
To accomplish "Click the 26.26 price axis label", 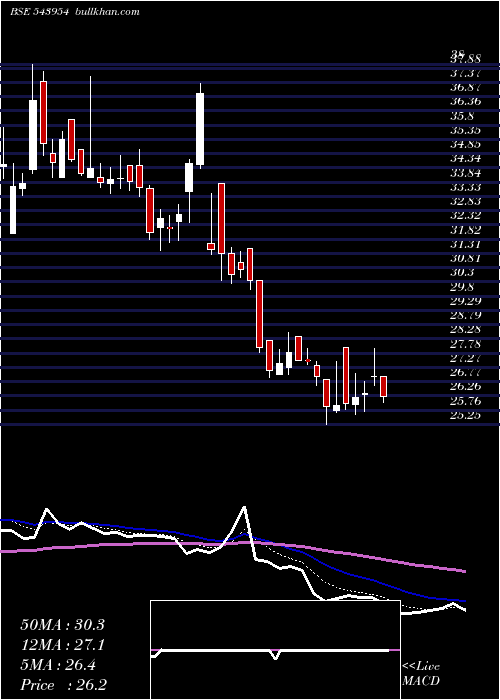I will (465, 387).
